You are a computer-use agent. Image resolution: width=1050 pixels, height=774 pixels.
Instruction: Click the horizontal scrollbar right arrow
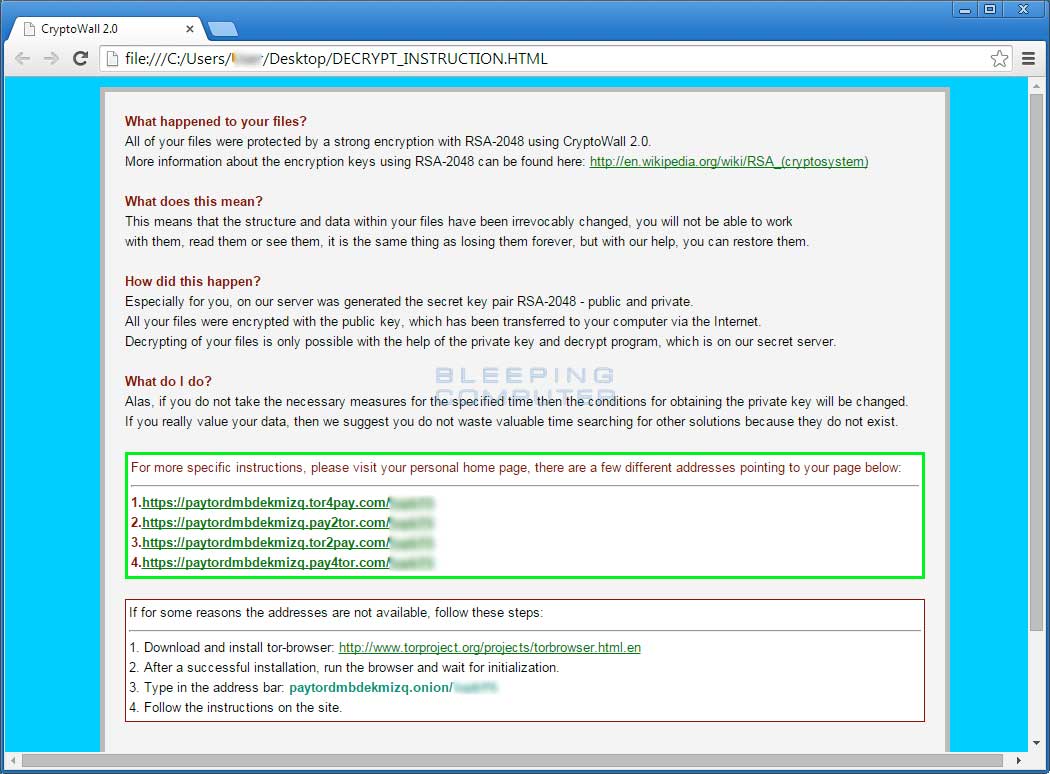pyautogui.click(x=1019, y=761)
